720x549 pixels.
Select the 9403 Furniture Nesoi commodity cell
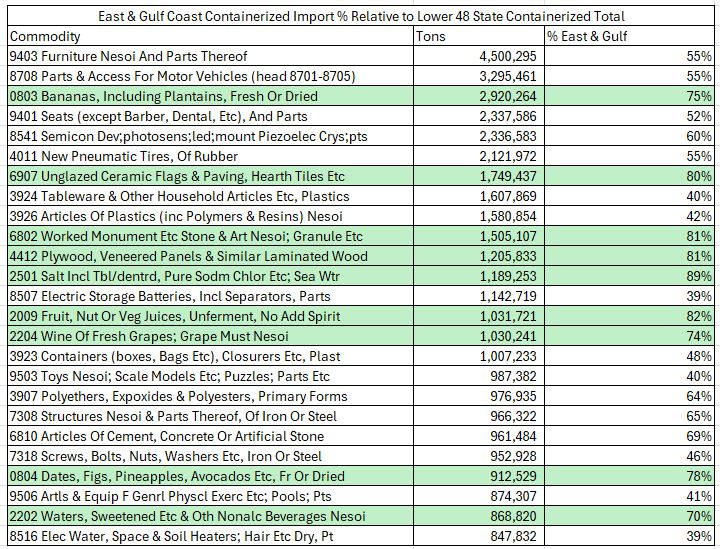128,56
